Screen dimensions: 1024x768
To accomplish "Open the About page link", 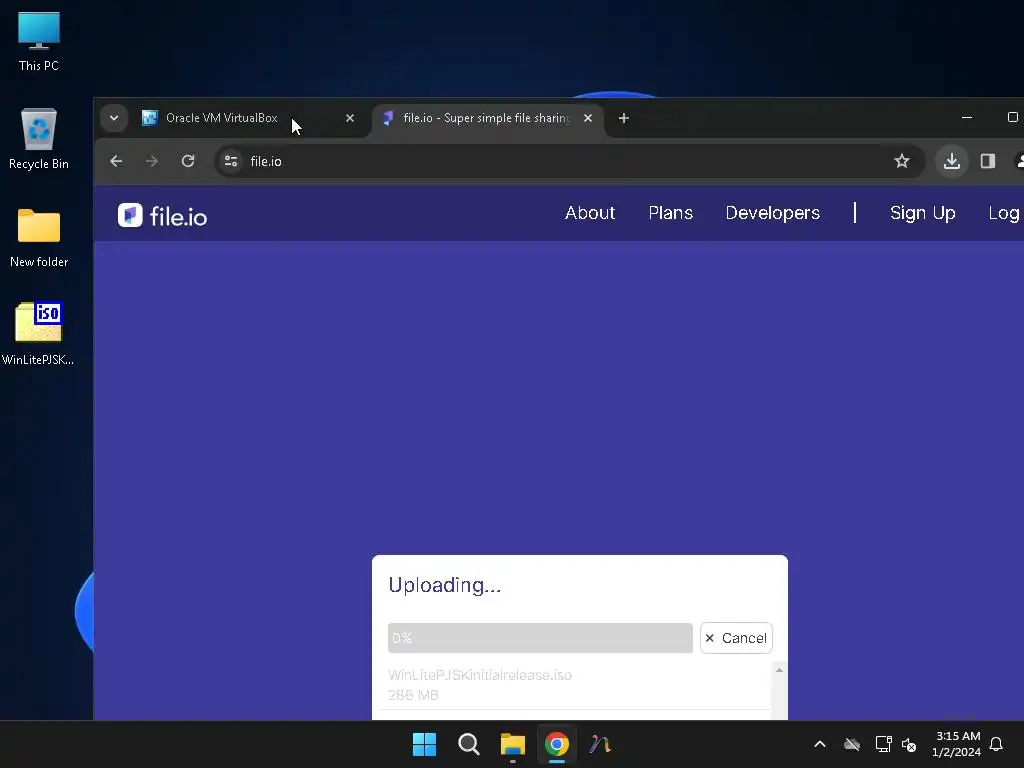I will (590, 213).
